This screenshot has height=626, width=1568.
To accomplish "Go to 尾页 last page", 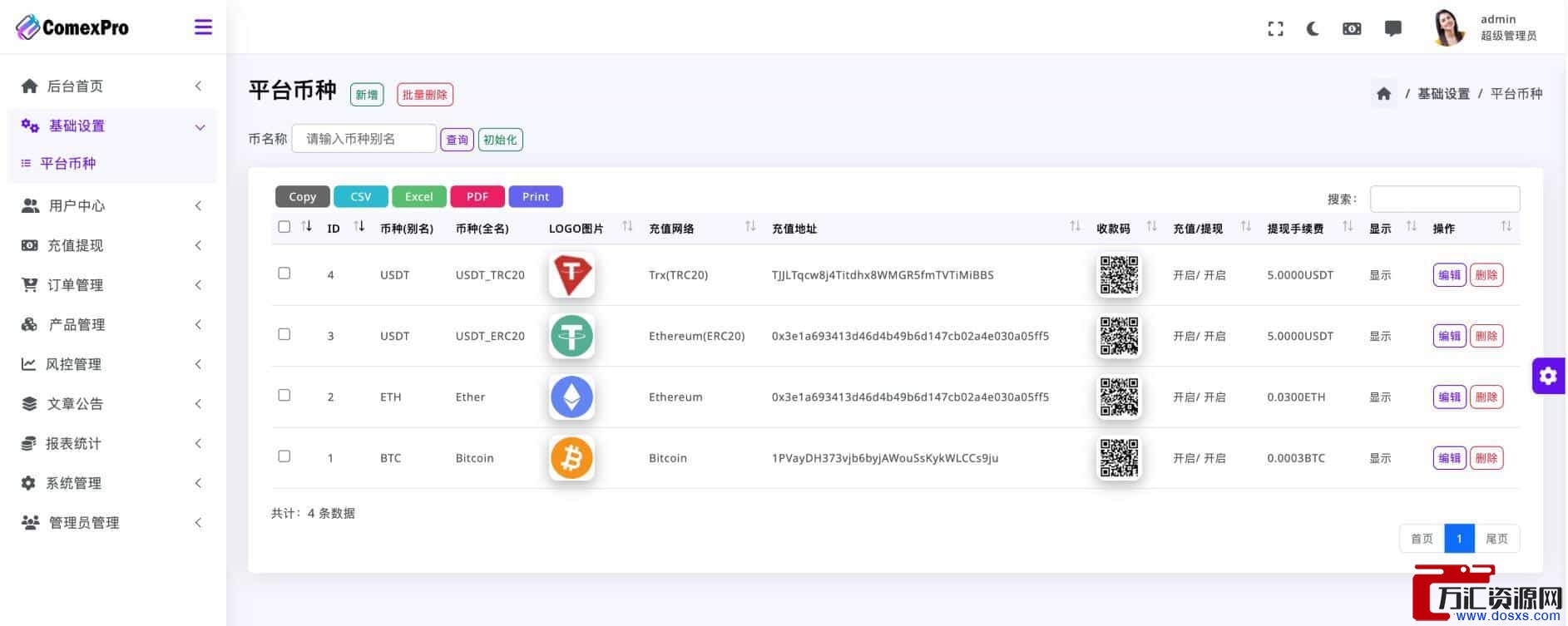I will [x=1496, y=539].
